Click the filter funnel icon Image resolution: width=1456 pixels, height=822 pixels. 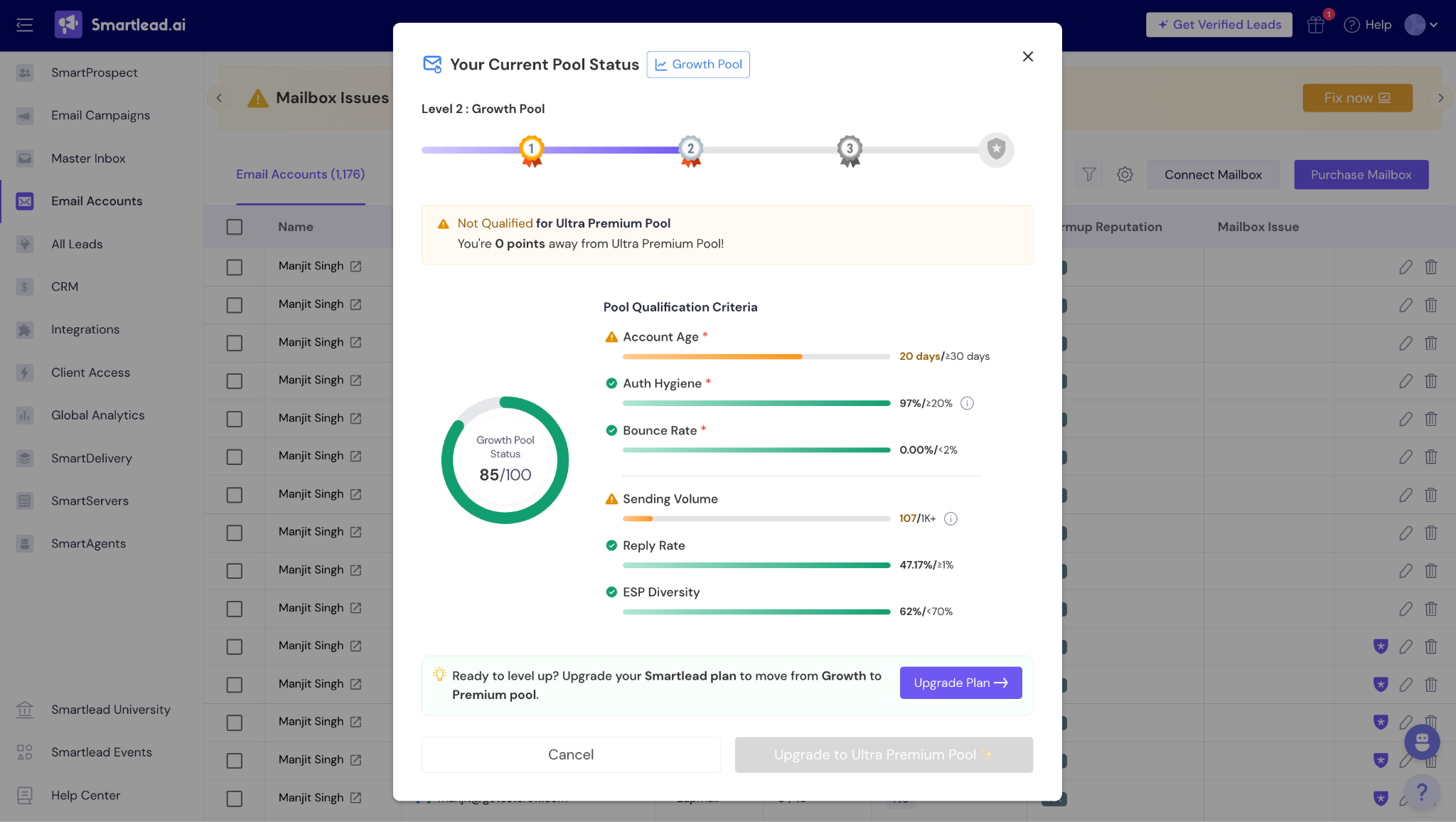pos(1089,174)
